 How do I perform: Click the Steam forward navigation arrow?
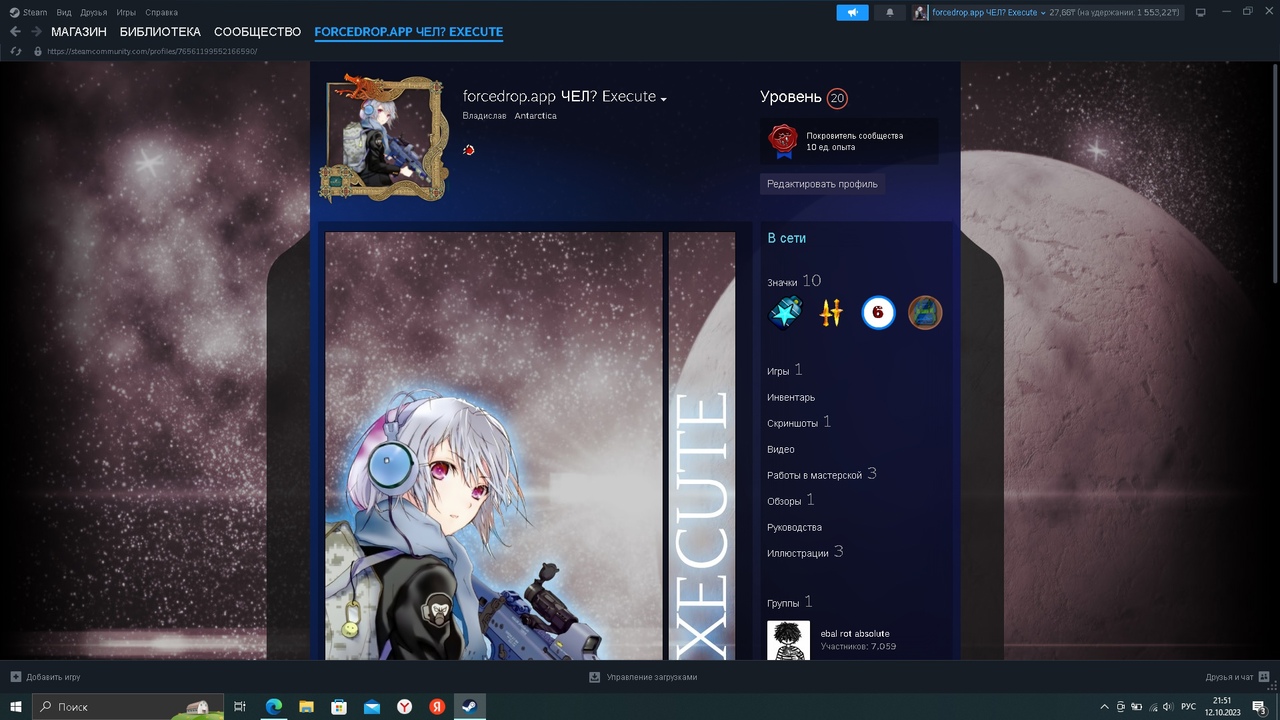pos(36,32)
